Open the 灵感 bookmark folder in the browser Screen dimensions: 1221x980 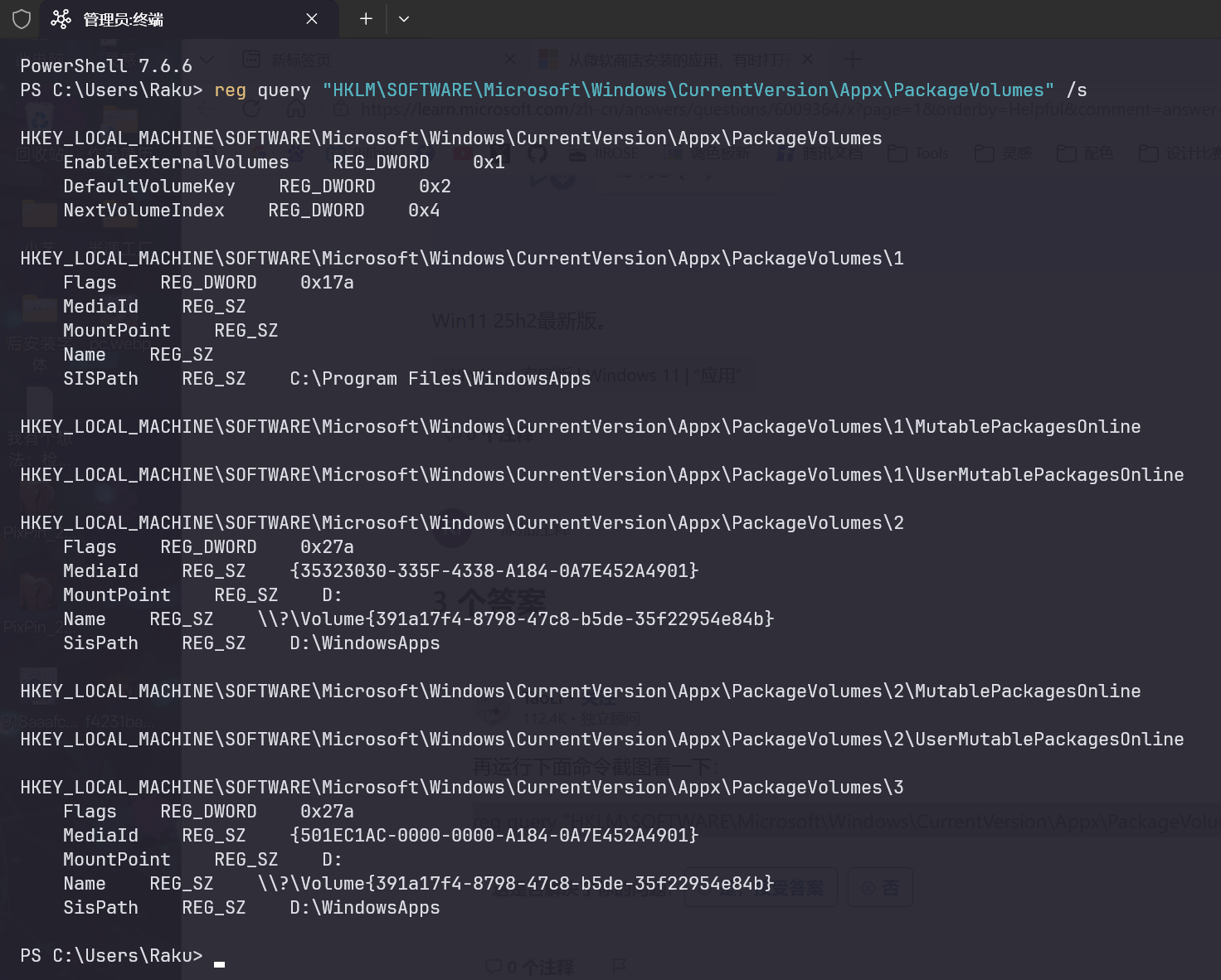(x=1003, y=153)
